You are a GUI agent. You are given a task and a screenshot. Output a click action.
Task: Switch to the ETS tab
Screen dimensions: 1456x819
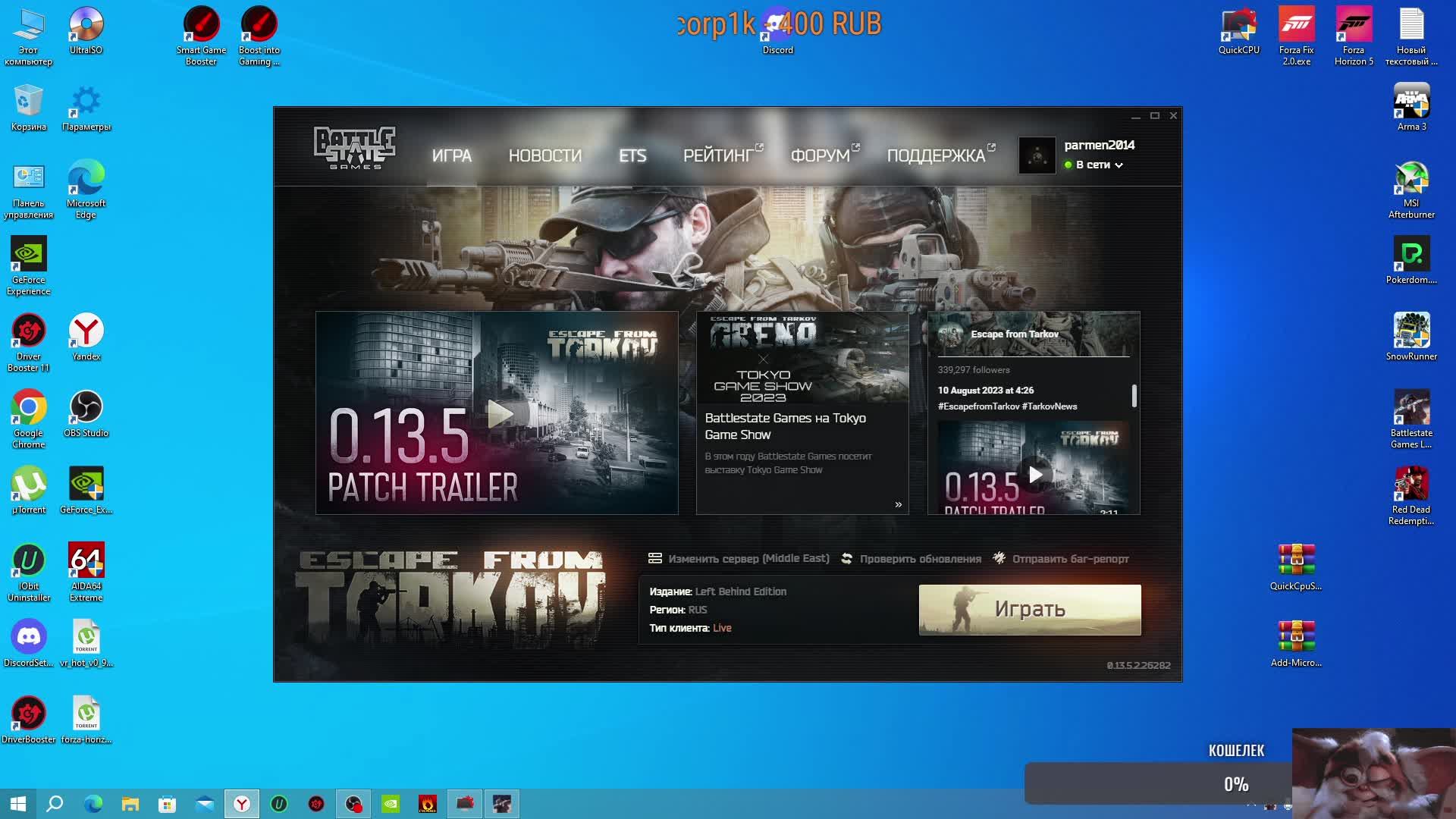[x=632, y=155]
